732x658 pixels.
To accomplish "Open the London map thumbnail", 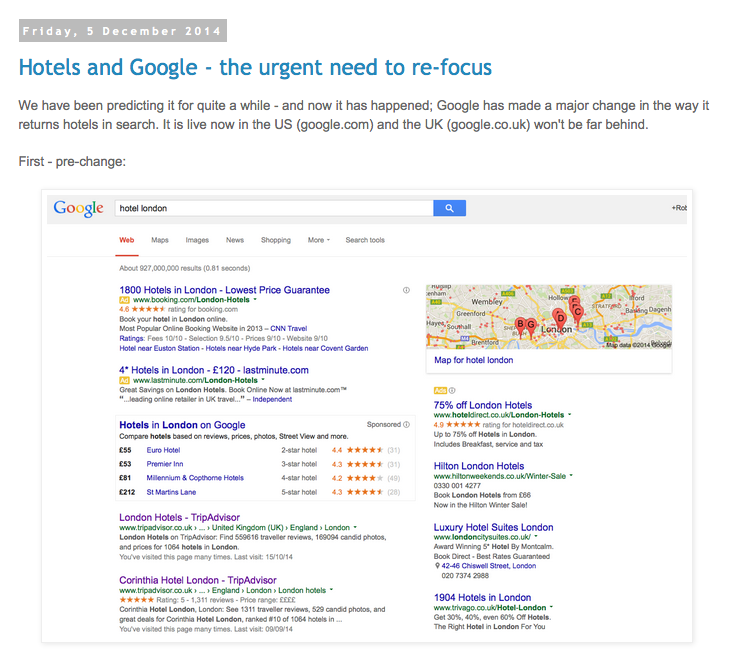I will click(x=549, y=317).
